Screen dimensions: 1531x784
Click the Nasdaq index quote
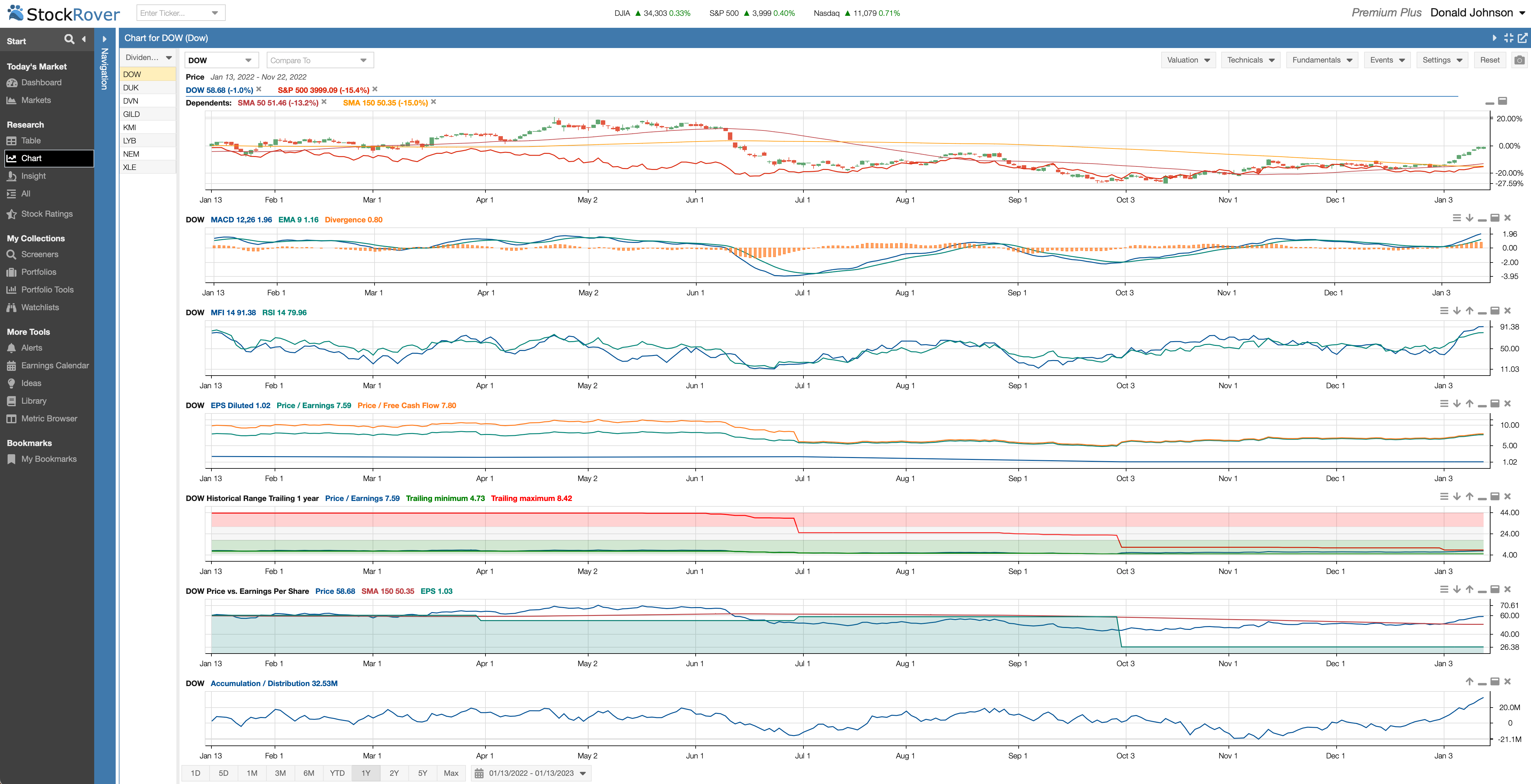(857, 13)
